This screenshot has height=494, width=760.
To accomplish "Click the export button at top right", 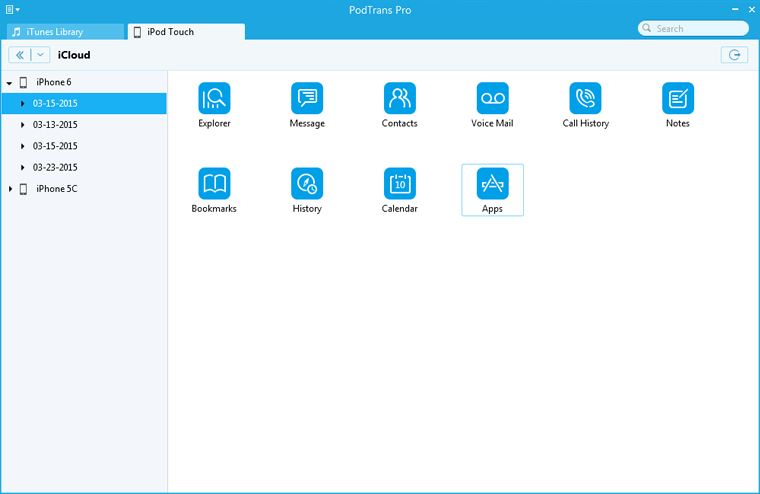I will tap(734, 55).
